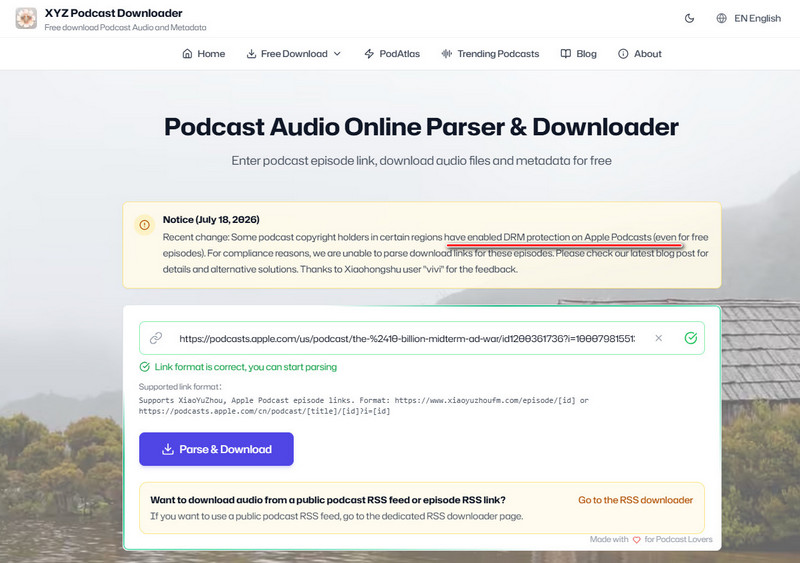Follow the Go to the RSS downloader link
The height and width of the screenshot is (563, 800).
[635, 500]
